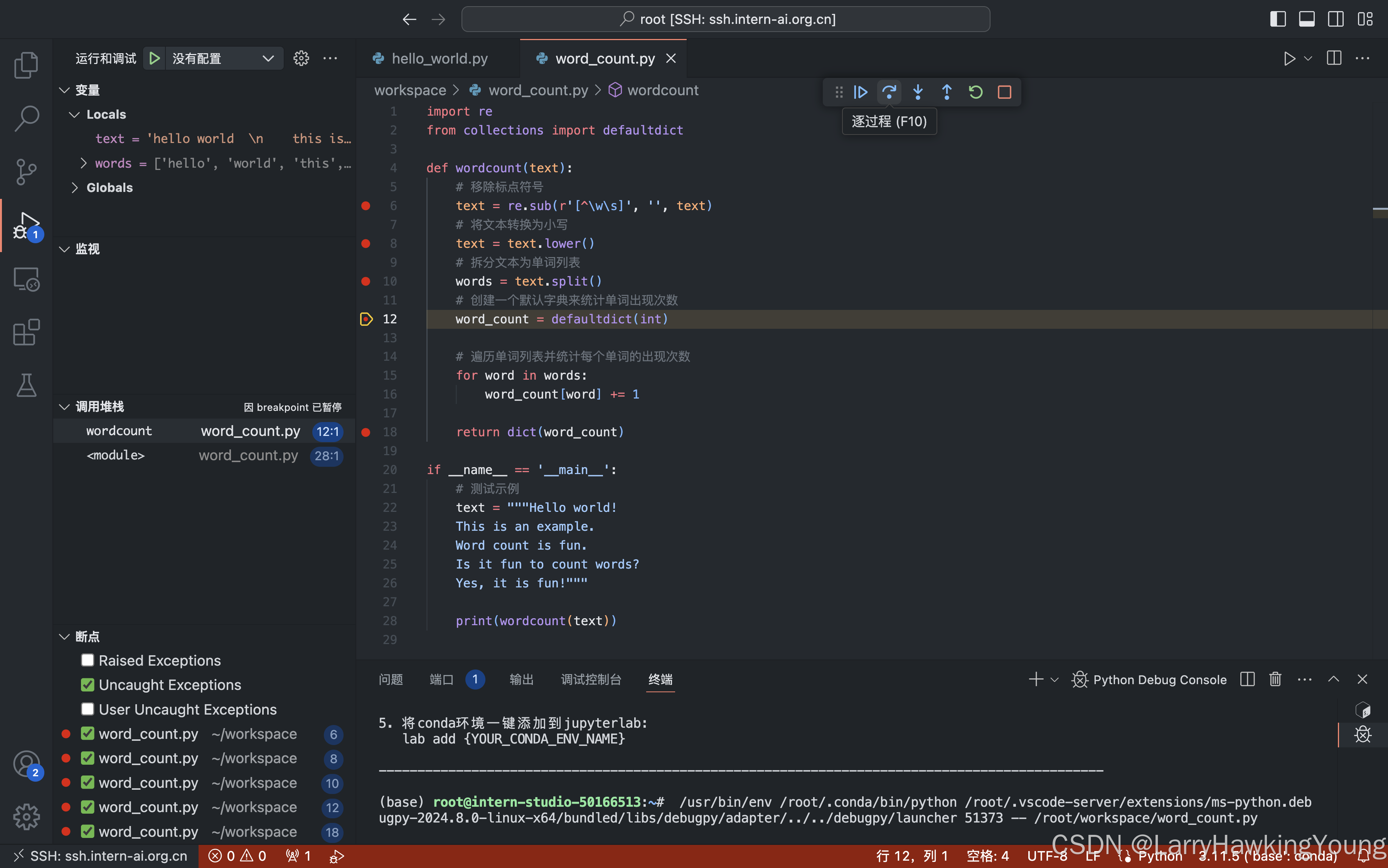
Task: Split the terminal panel
Action: pos(1247,679)
